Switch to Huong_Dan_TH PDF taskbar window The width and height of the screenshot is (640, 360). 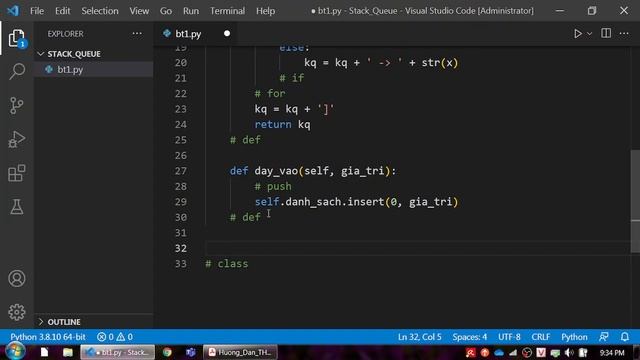coord(240,352)
